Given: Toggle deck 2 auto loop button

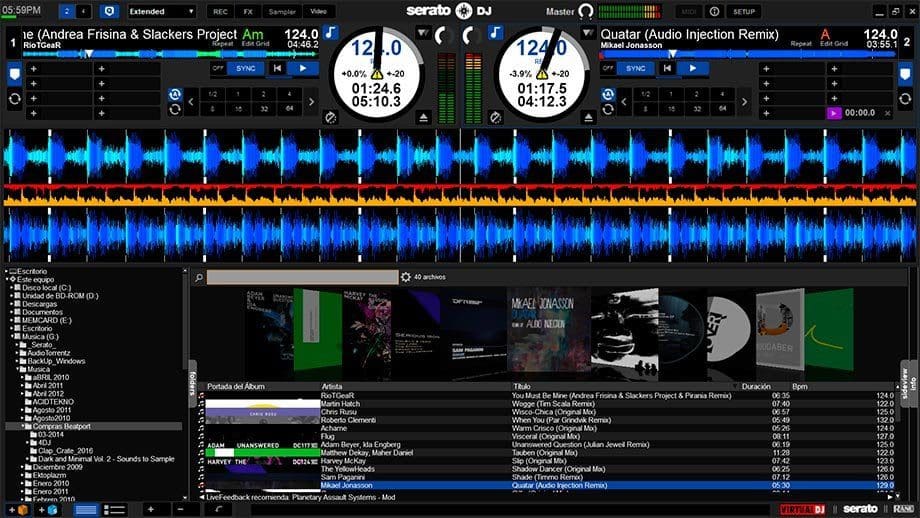Looking at the screenshot, I should point(608,94).
